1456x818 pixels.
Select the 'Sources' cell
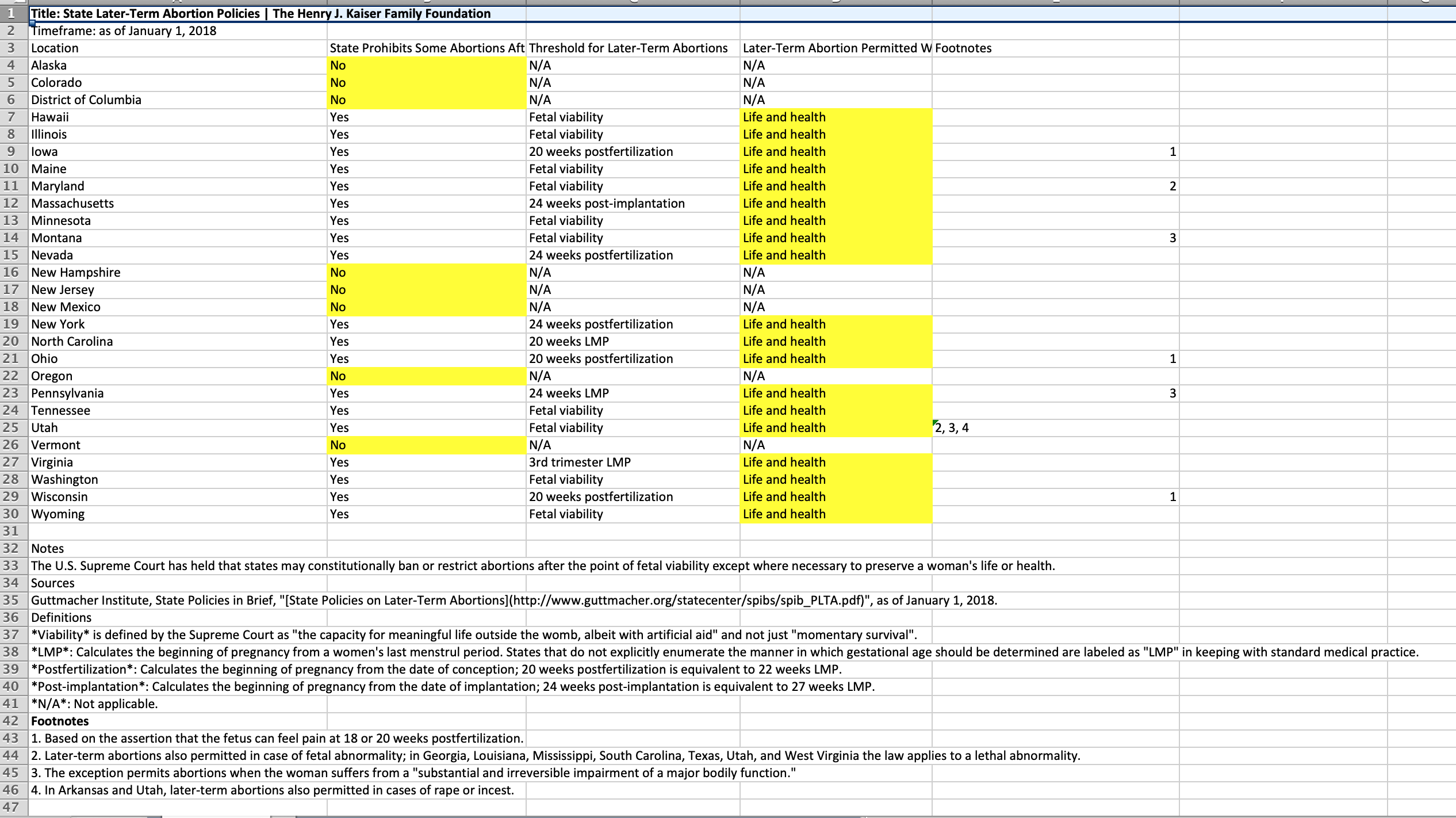(x=177, y=583)
